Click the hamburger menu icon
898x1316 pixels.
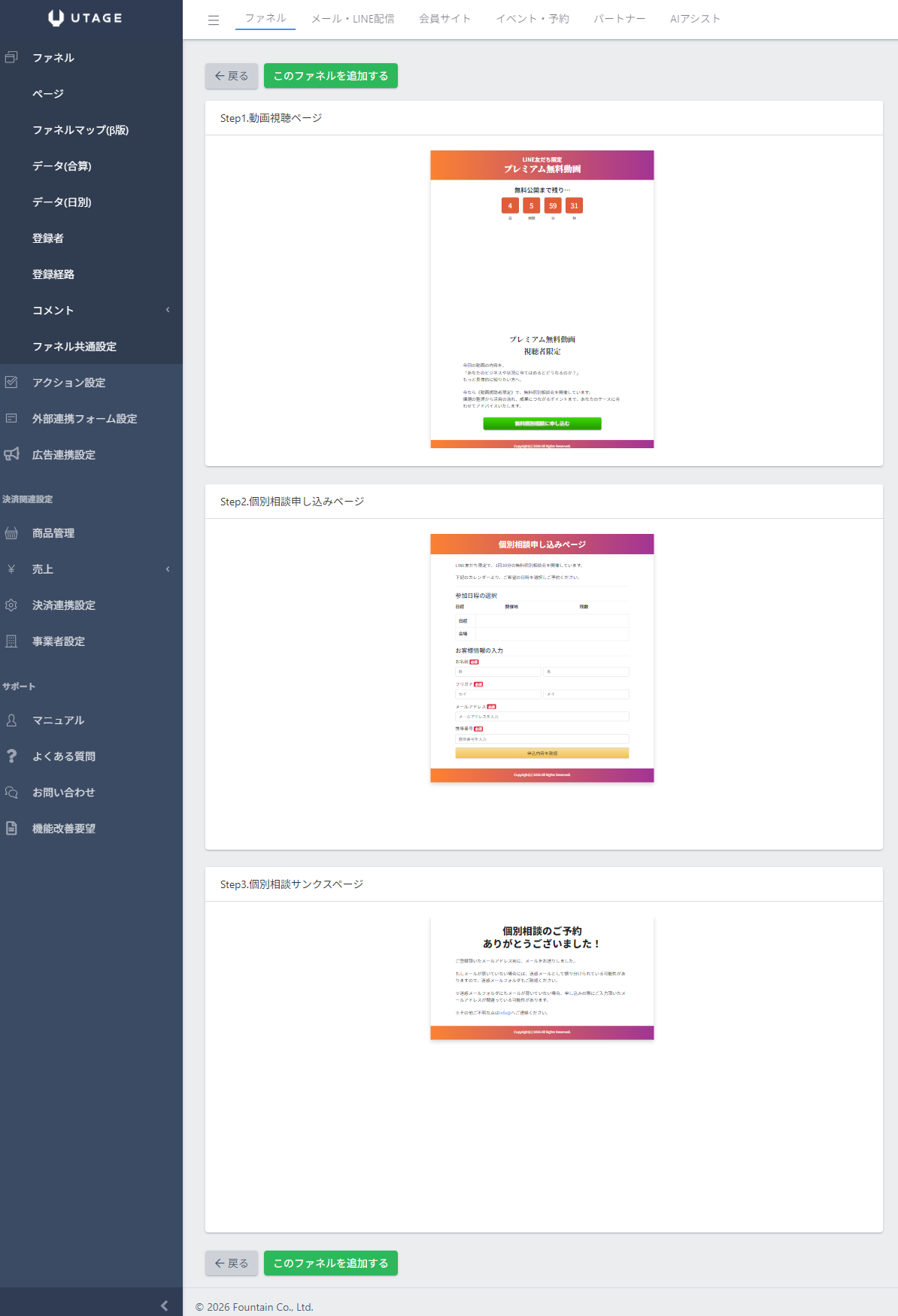[x=214, y=20]
